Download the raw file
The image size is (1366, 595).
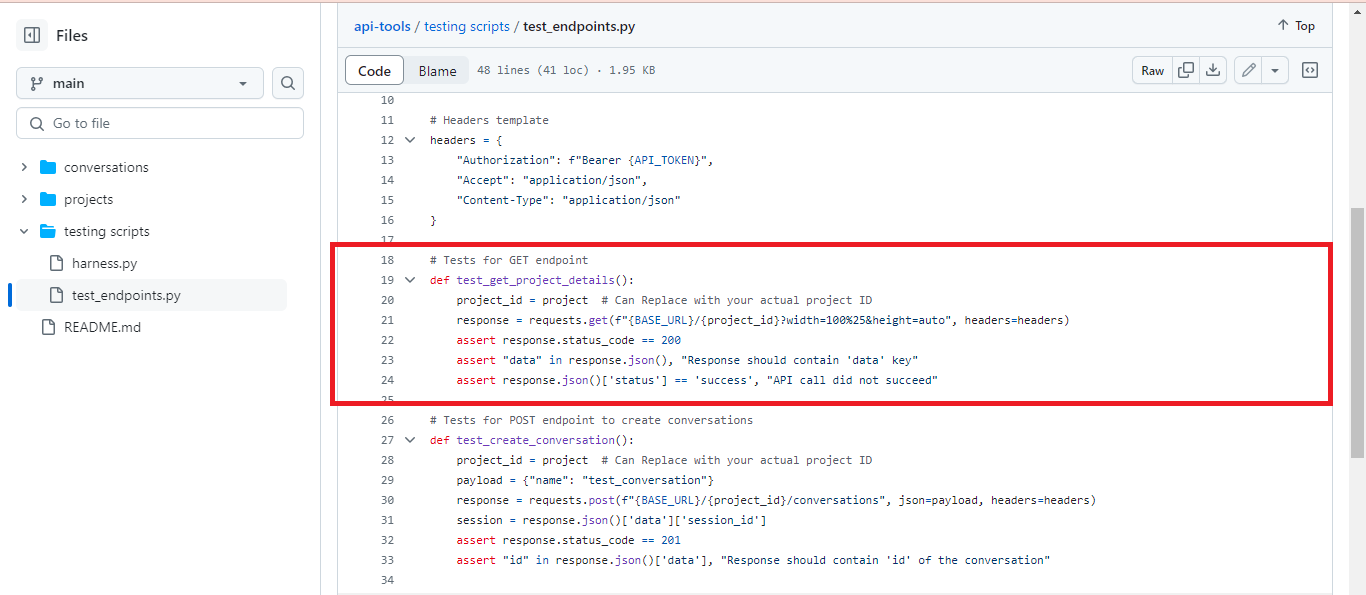(x=1212, y=70)
